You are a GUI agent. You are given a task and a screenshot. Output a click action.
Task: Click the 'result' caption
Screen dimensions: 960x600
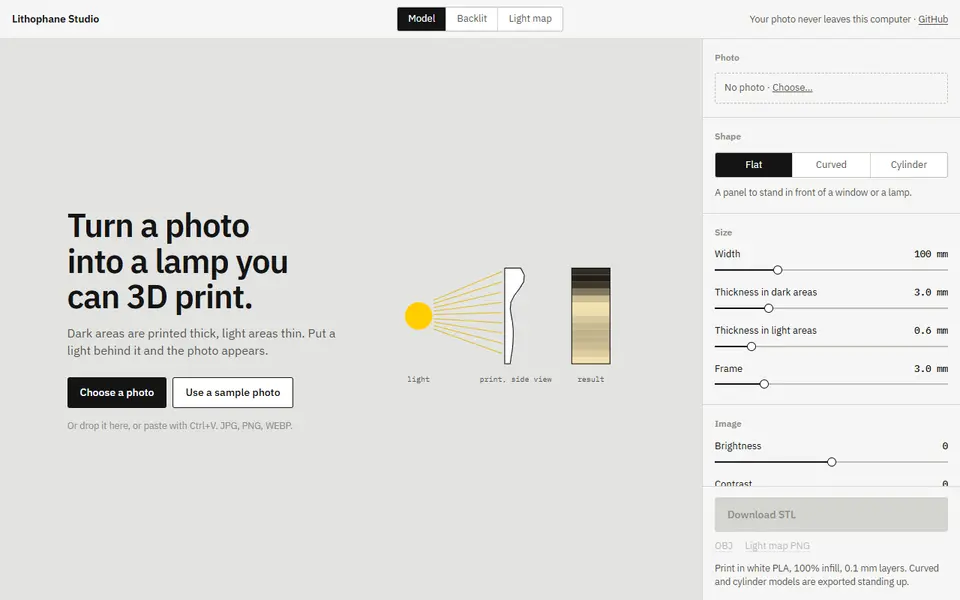(x=591, y=380)
